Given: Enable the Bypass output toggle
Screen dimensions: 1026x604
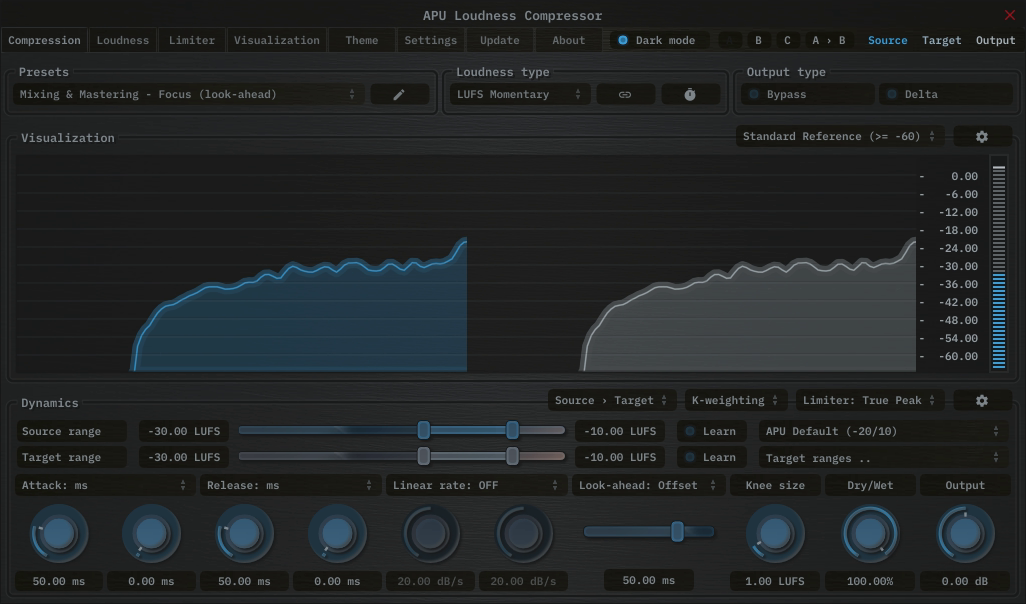Looking at the screenshot, I should (809, 94).
